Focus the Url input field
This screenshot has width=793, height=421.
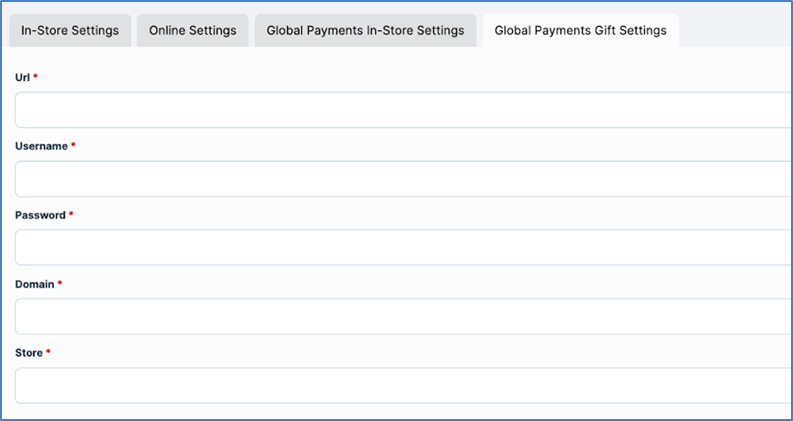click(400, 110)
